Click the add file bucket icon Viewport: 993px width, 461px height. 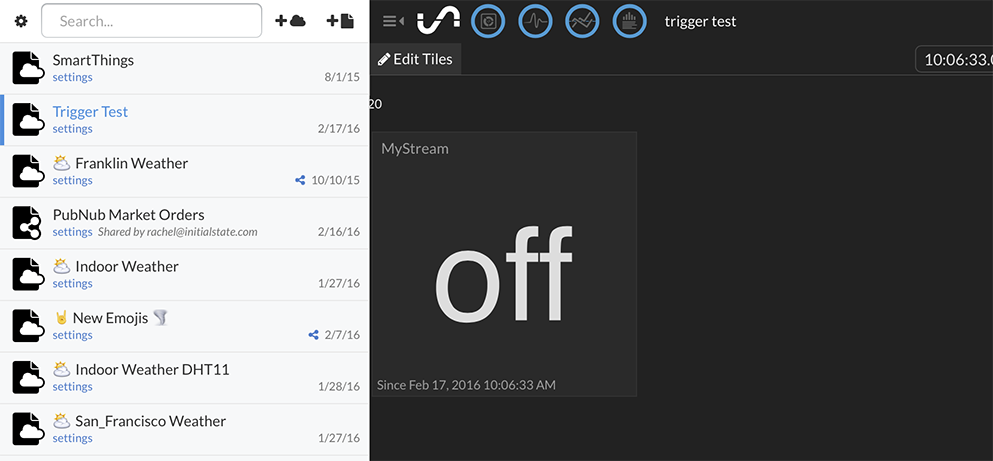click(x=340, y=21)
